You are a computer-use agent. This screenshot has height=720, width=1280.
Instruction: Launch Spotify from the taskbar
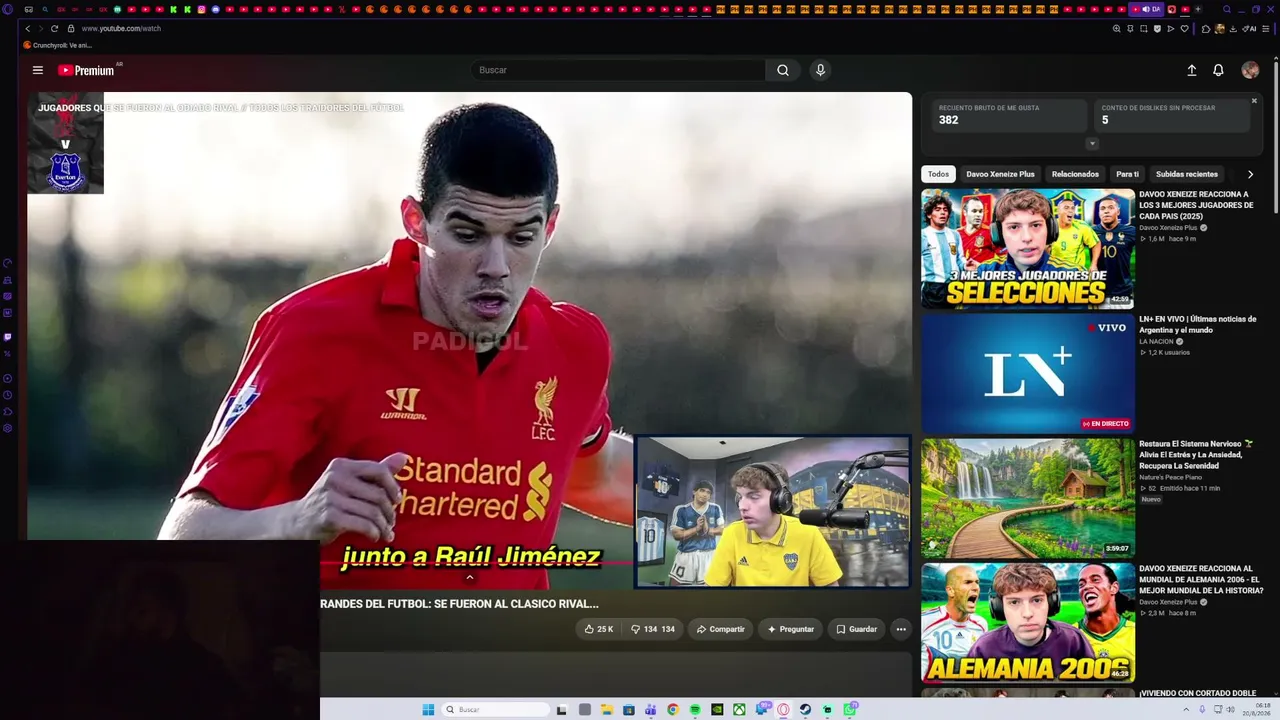pos(695,710)
